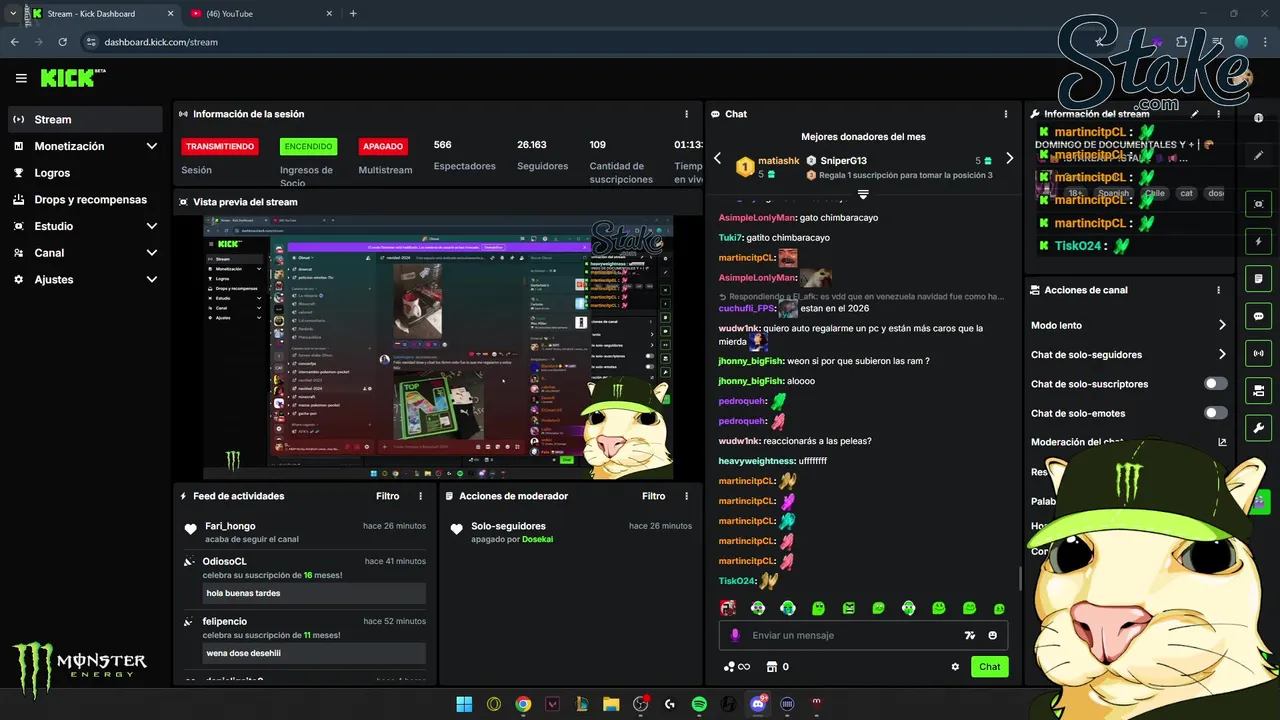Open the Acciones de moderador three-dot menu
This screenshot has width=1280, height=720.
pyautogui.click(x=686, y=496)
